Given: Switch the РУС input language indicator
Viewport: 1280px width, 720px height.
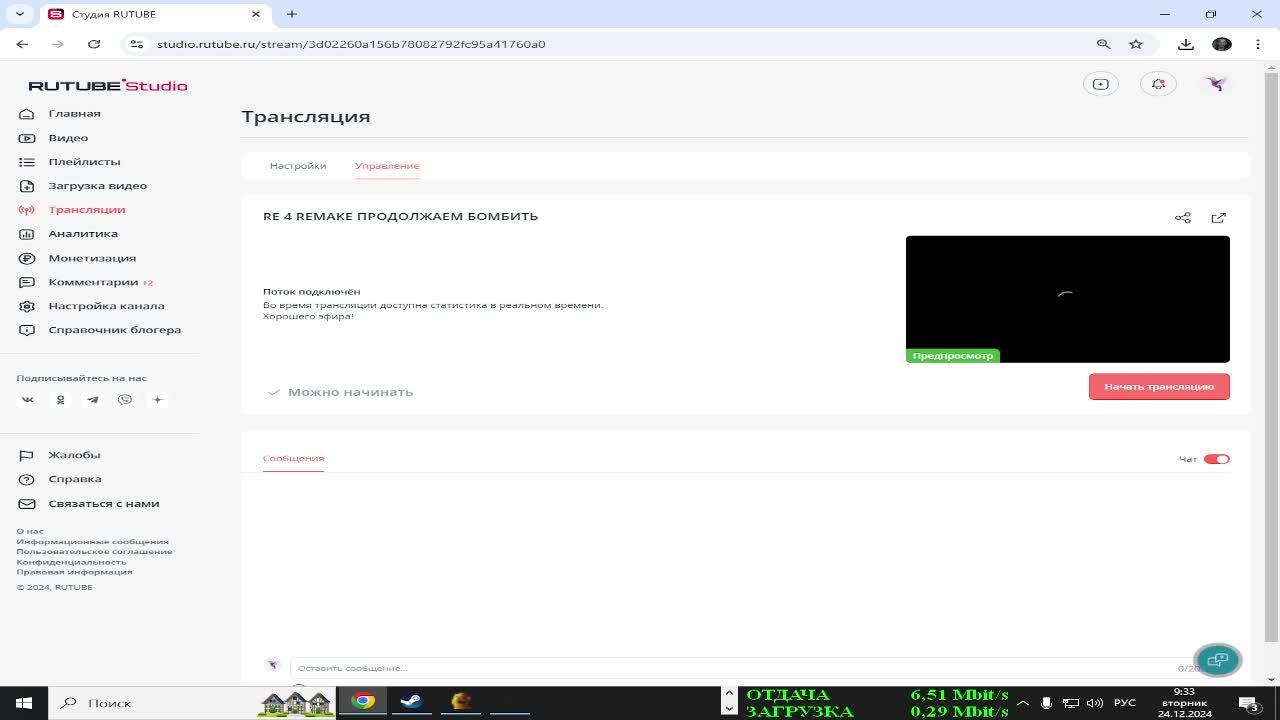Looking at the screenshot, I should 1125,703.
